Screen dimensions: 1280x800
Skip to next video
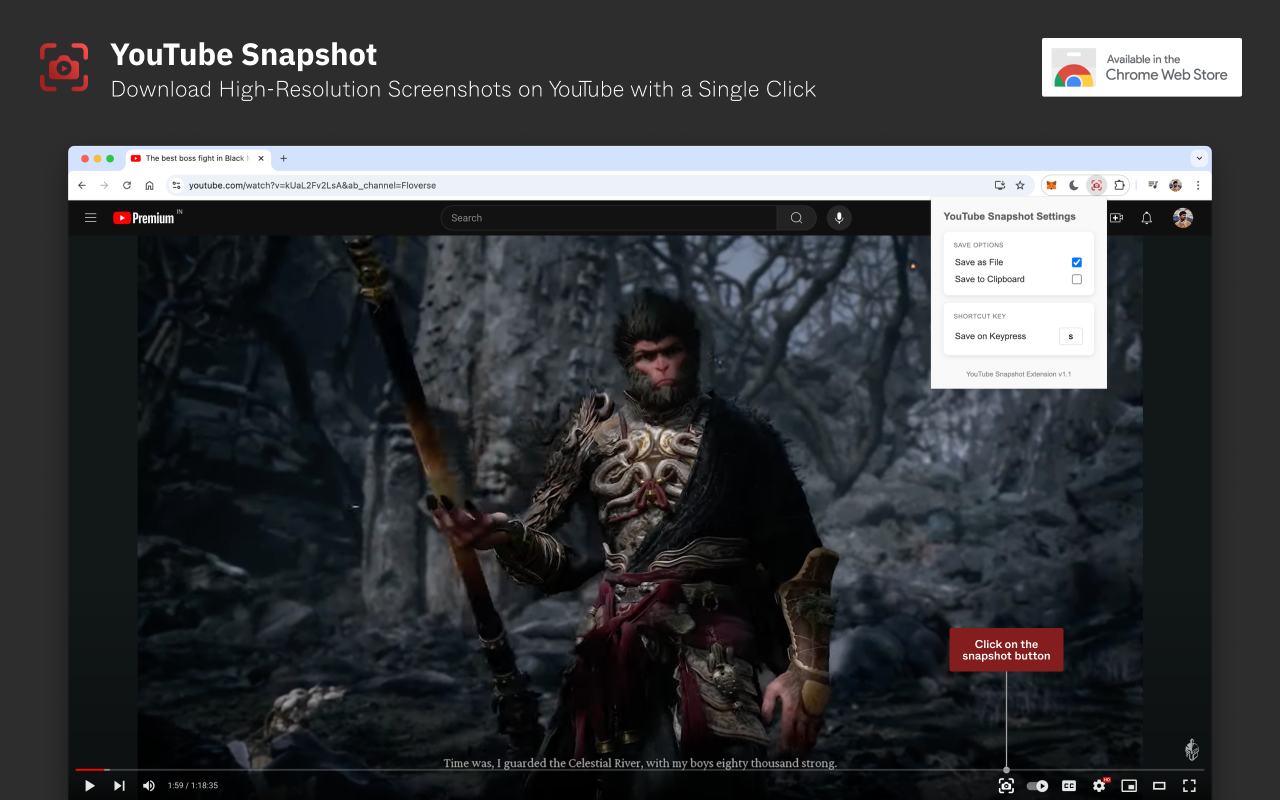[119, 786]
